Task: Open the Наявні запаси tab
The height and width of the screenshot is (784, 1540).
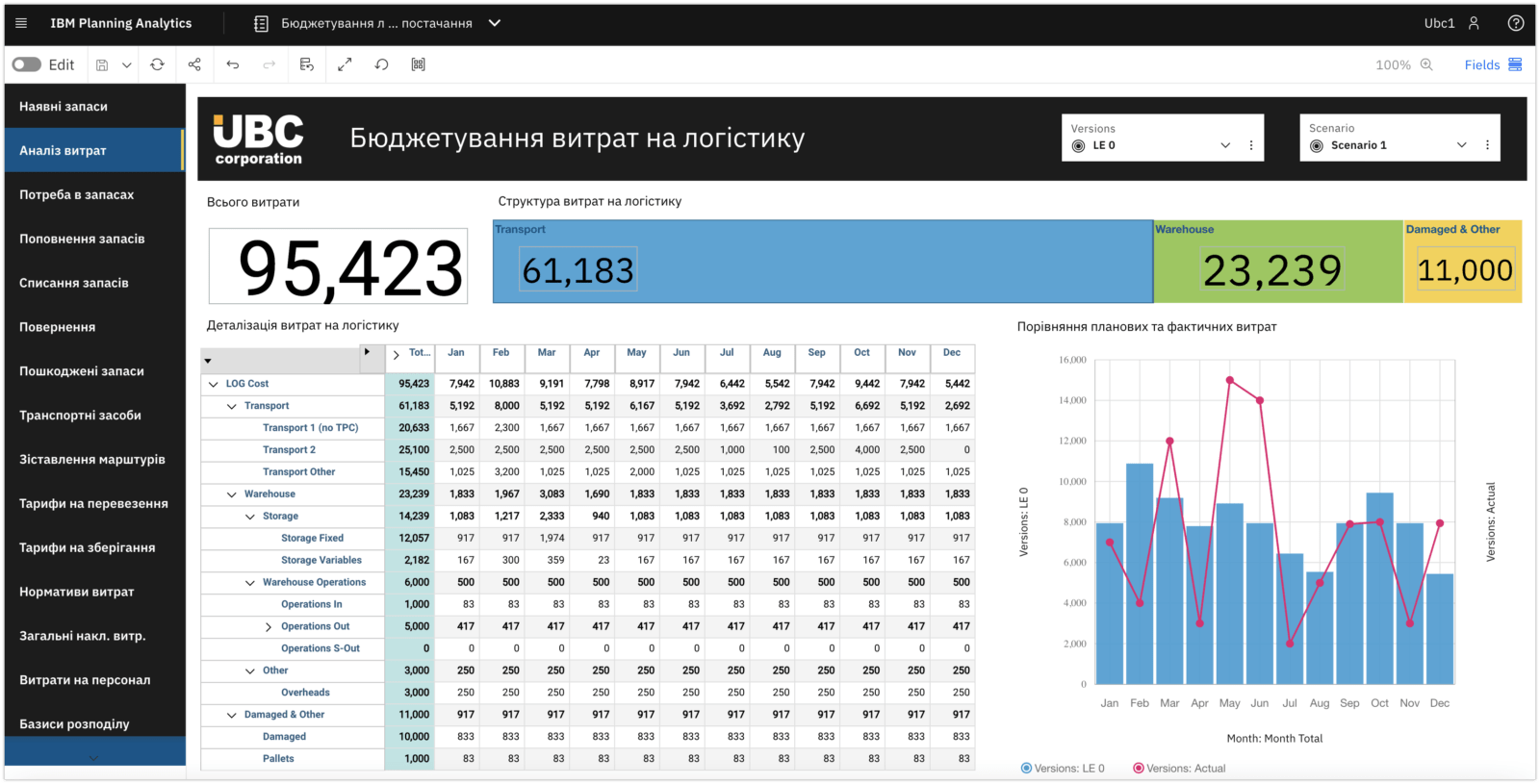Action: click(95, 106)
